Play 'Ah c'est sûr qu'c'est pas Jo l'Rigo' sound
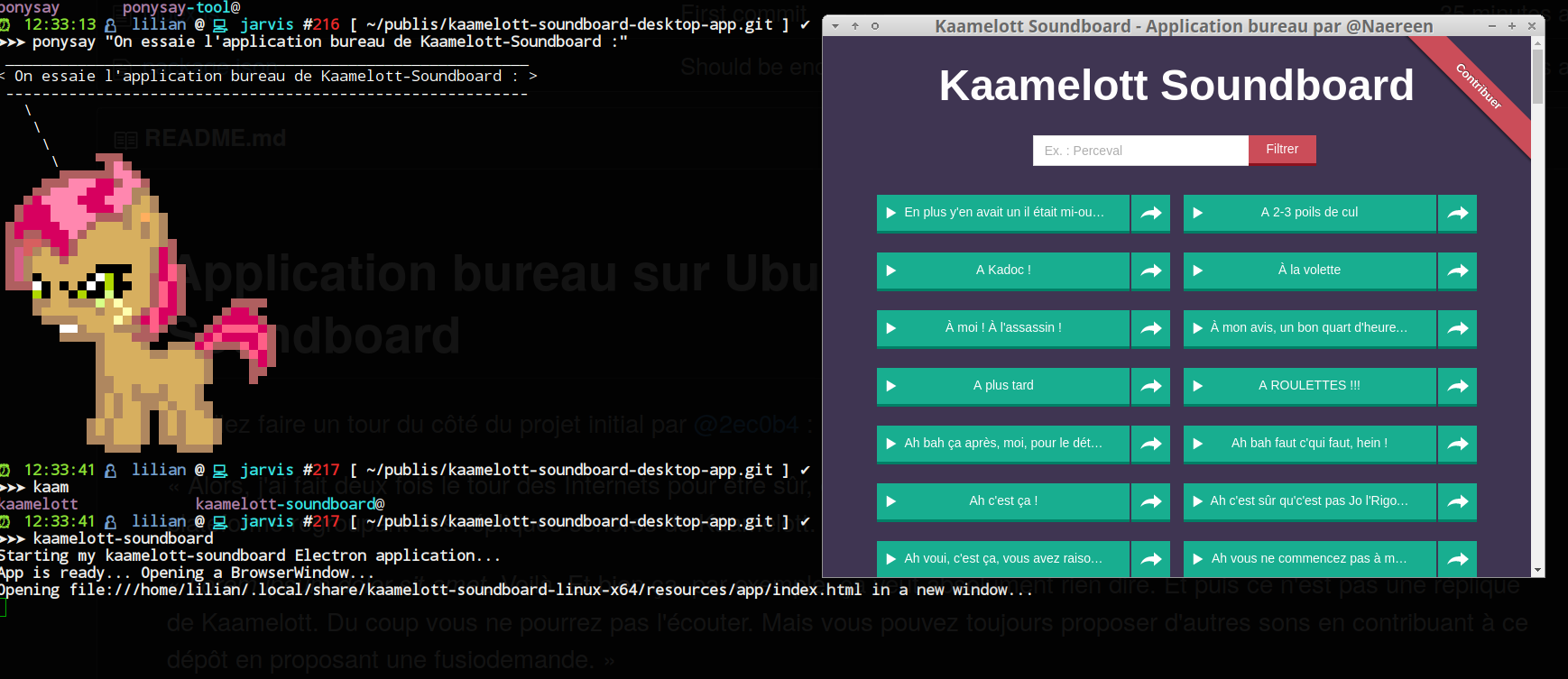Image resolution: width=1568 pixels, height=679 pixels. pyautogui.click(x=1309, y=501)
